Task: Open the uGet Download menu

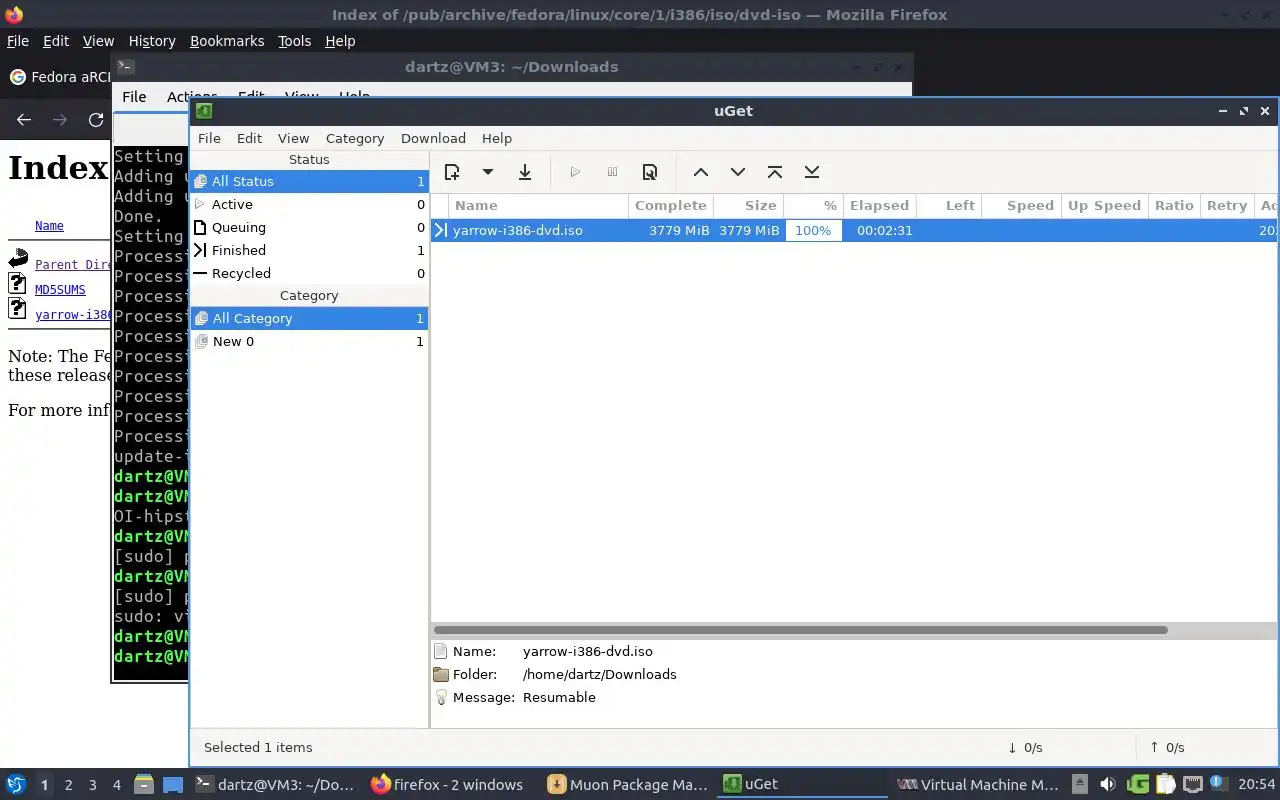Action: (x=433, y=138)
